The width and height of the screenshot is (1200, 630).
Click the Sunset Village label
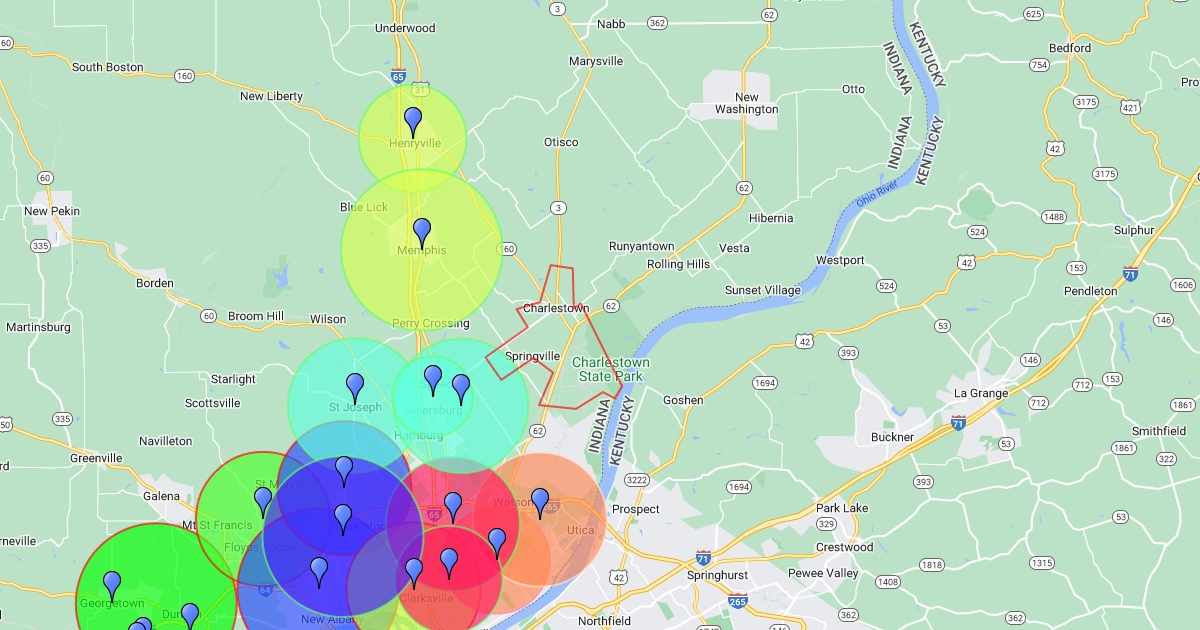tap(763, 290)
